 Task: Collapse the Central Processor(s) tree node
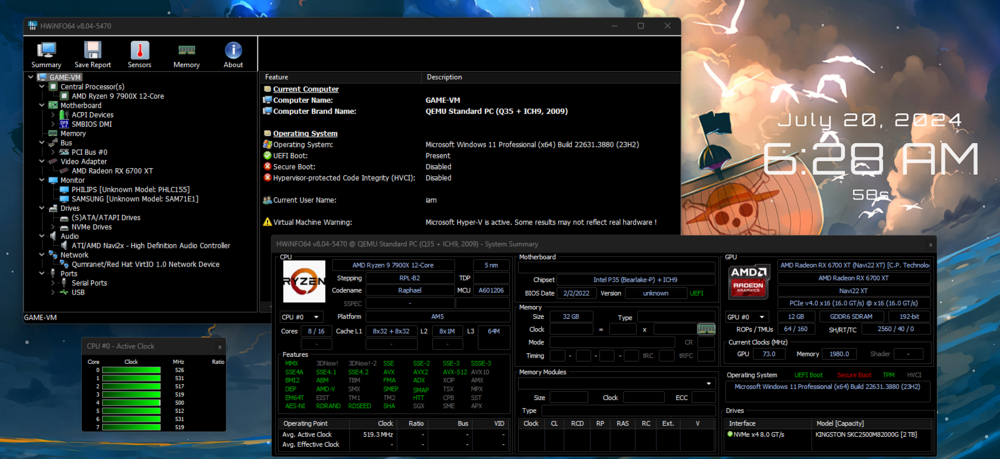[41, 87]
